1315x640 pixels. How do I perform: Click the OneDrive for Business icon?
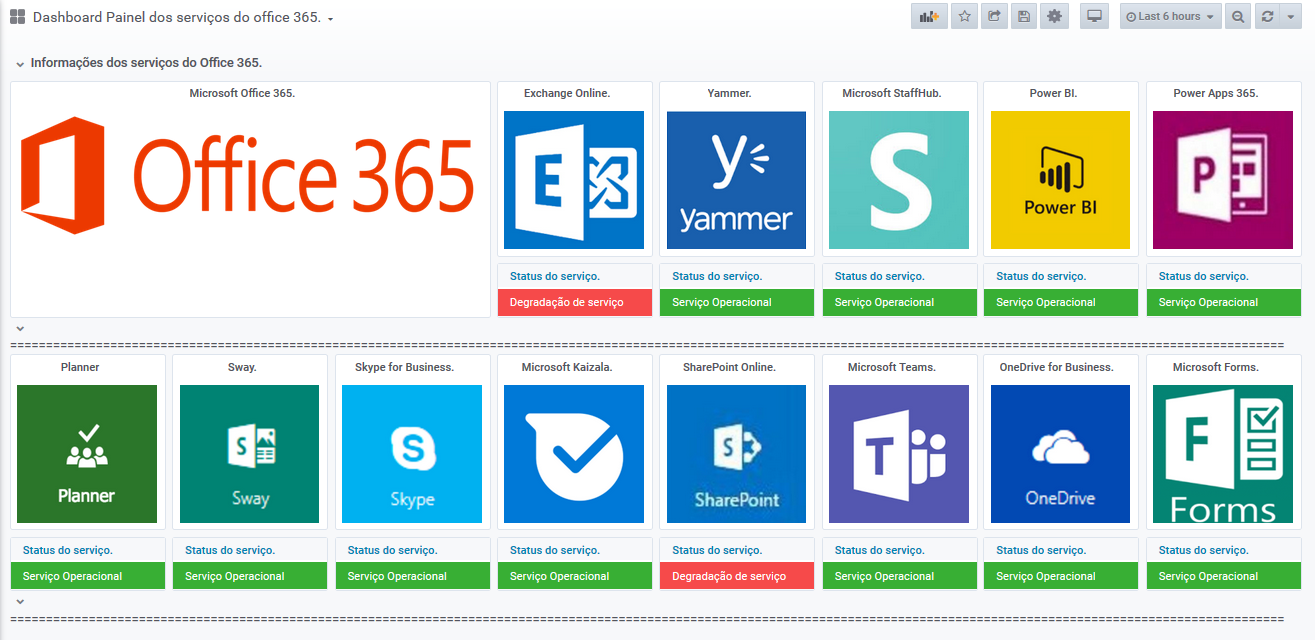coord(1060,454)
